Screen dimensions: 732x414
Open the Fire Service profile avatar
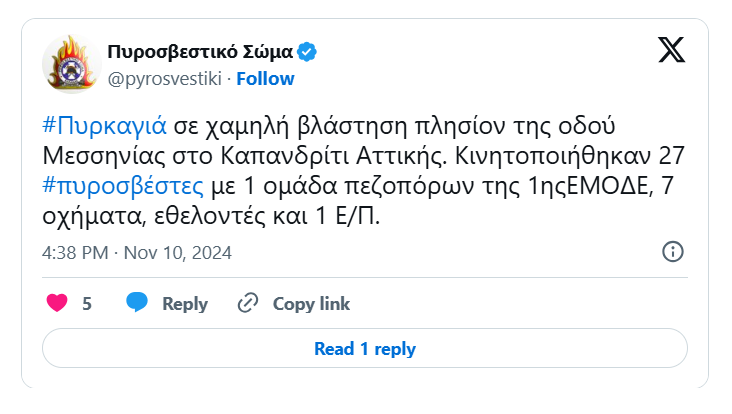click(71, 65)
